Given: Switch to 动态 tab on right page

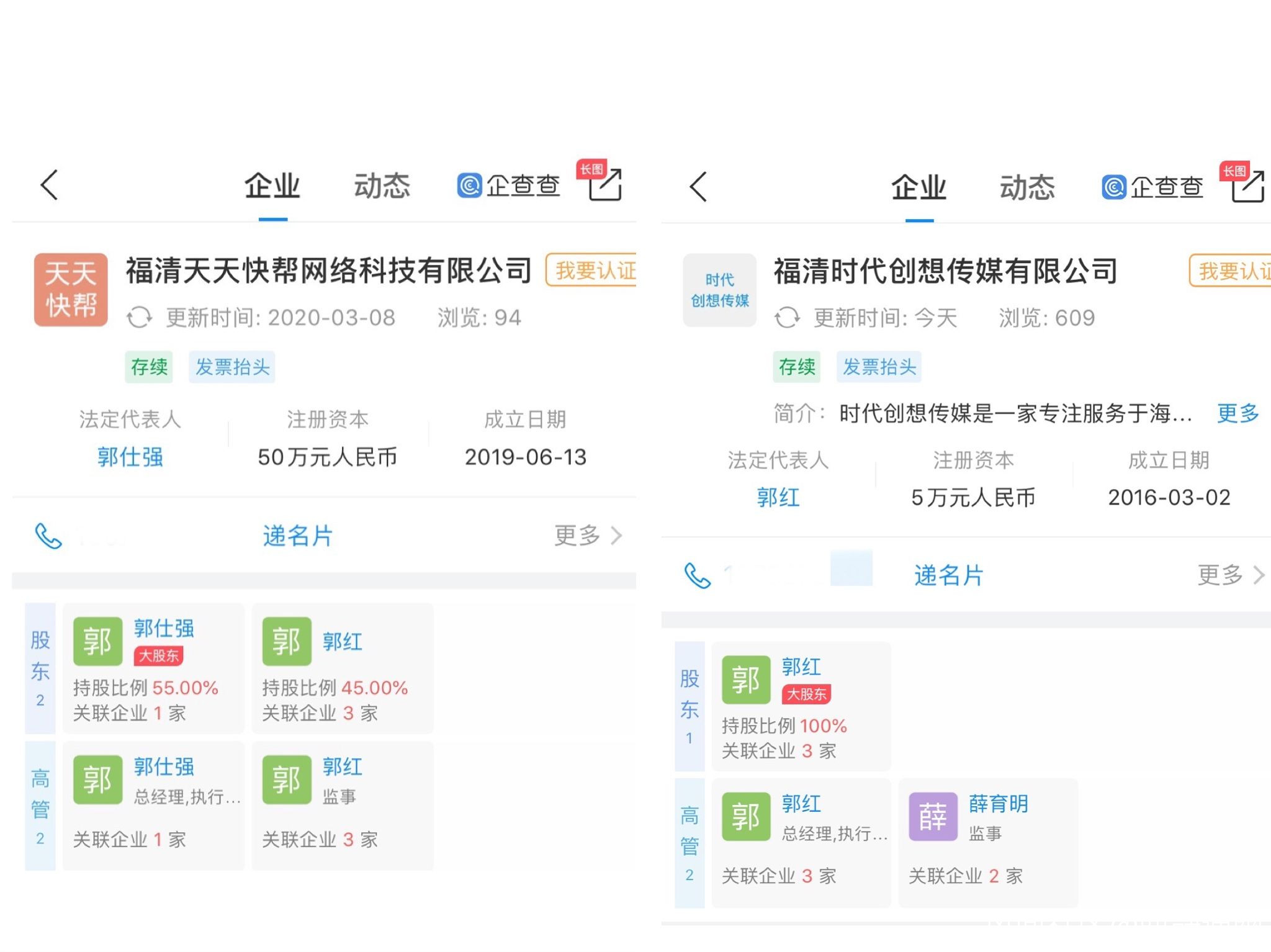Looking at the screenshot, I should (1027, 187).
